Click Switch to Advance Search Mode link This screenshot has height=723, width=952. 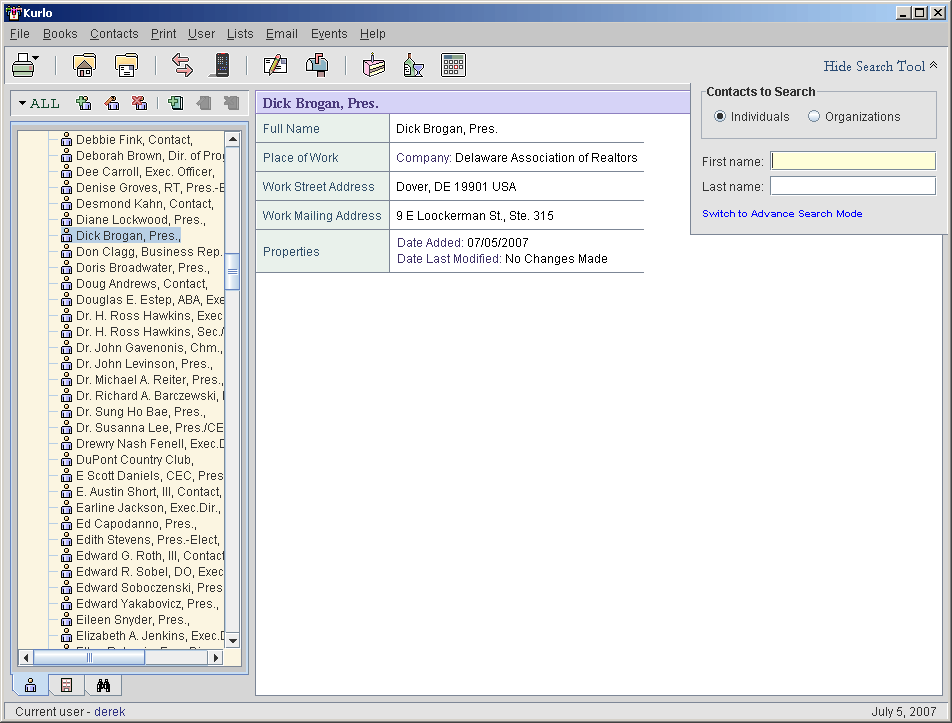point(782,214)
